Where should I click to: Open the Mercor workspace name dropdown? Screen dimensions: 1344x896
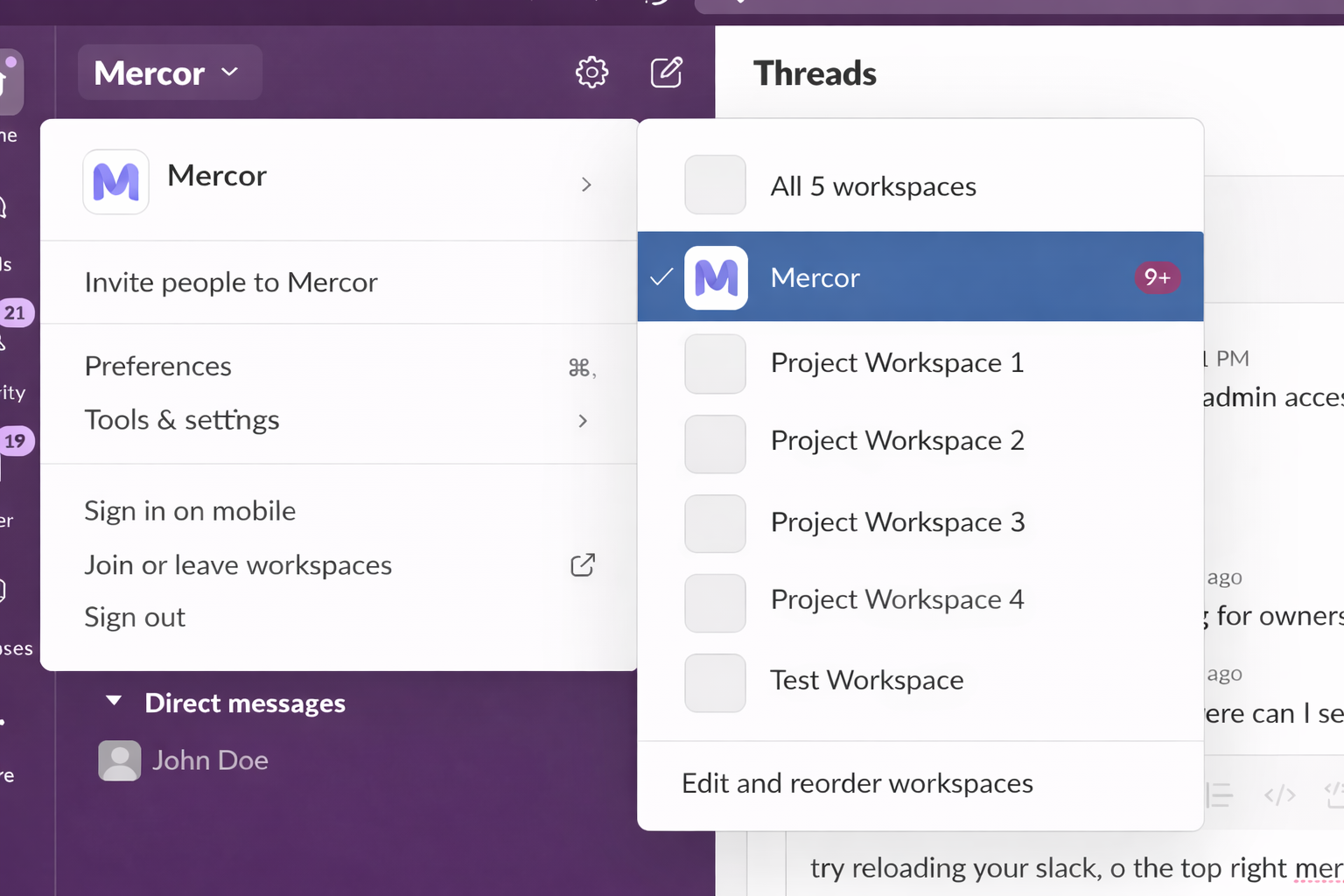click(169, 73)
